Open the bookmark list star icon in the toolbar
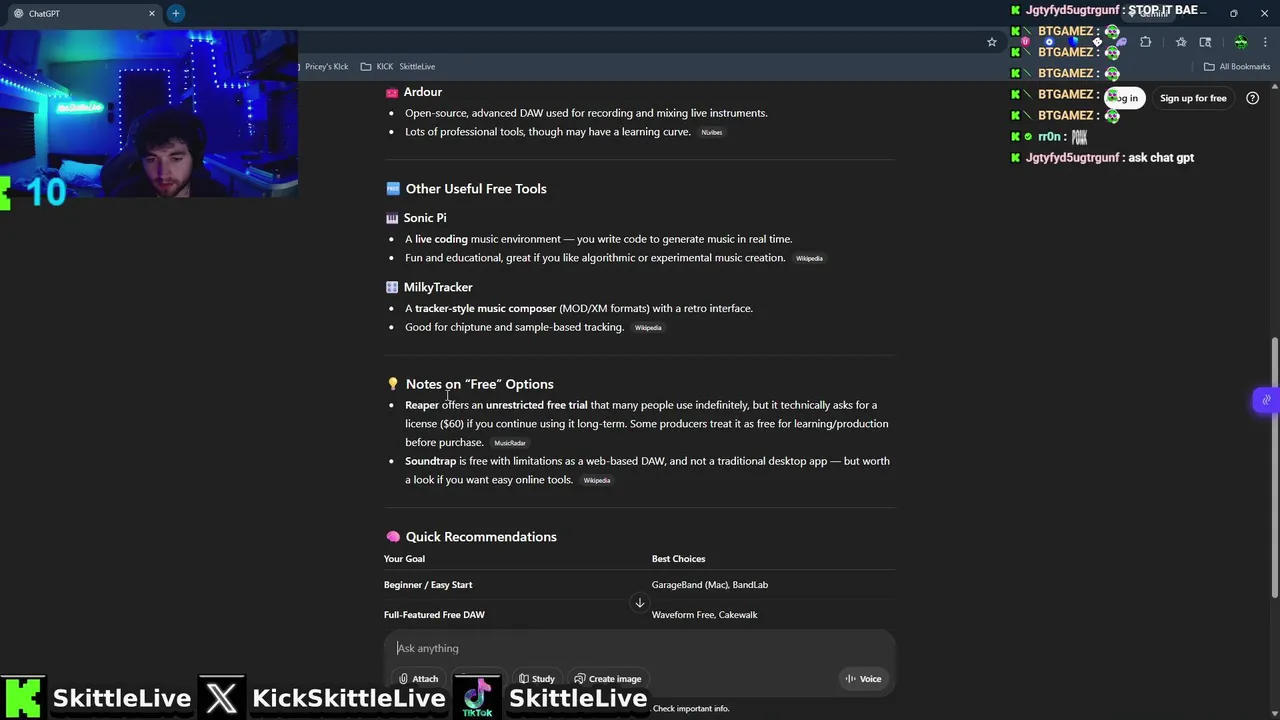1280x720 pixels. tap(1181, 42)
